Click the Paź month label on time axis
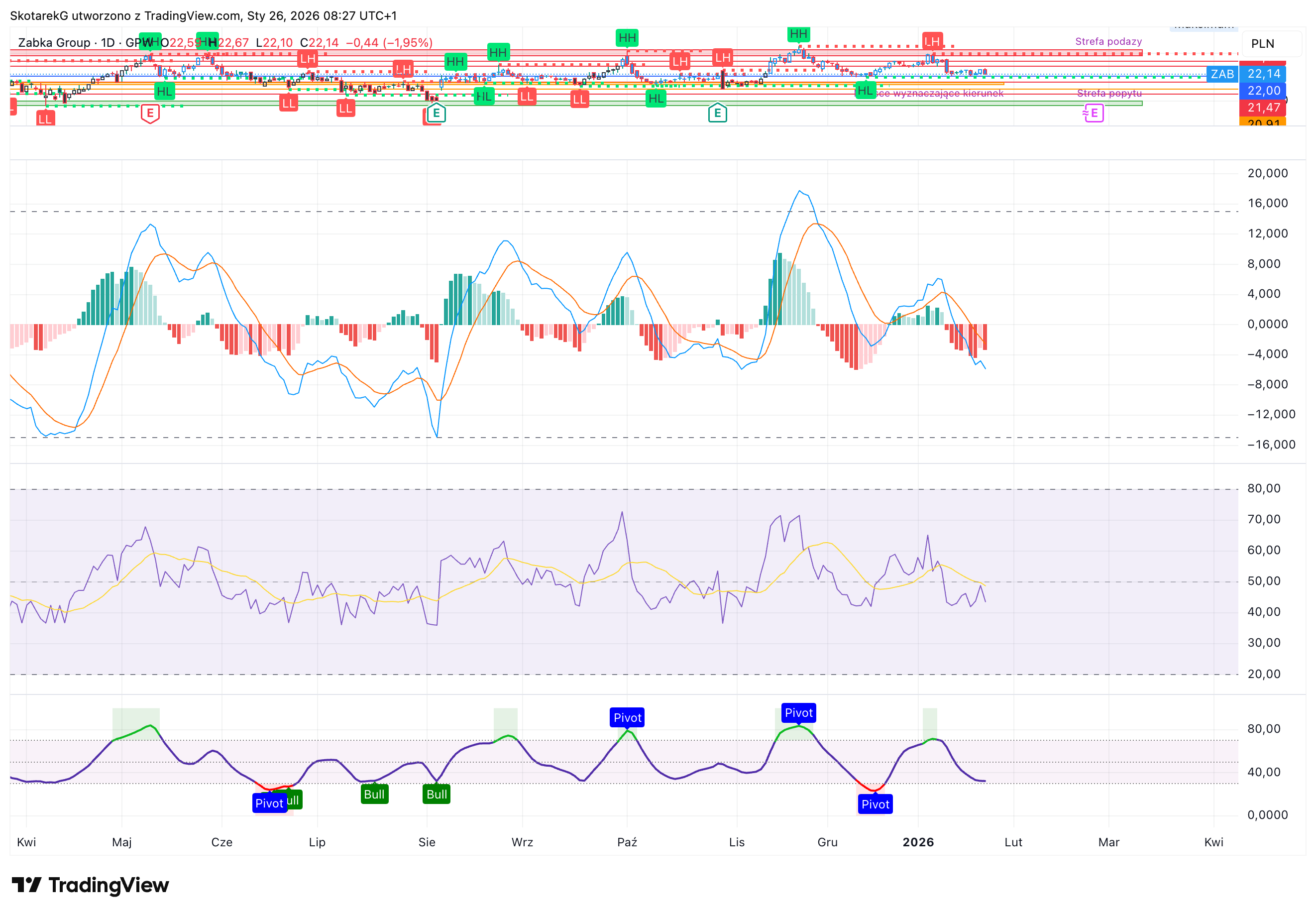1316x915 pixels. 627,842
